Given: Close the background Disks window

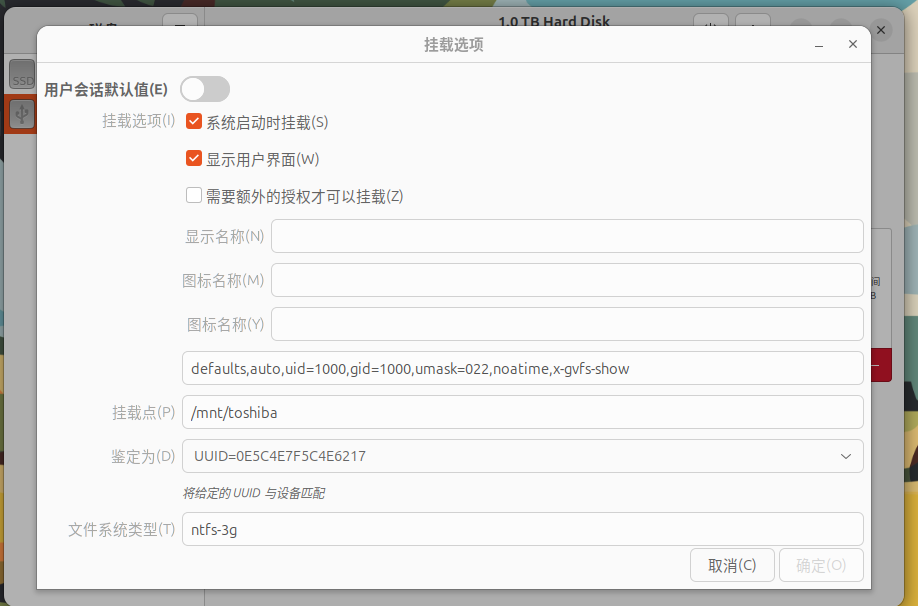Looking at the screenshot, I should [x=880, y=31].
